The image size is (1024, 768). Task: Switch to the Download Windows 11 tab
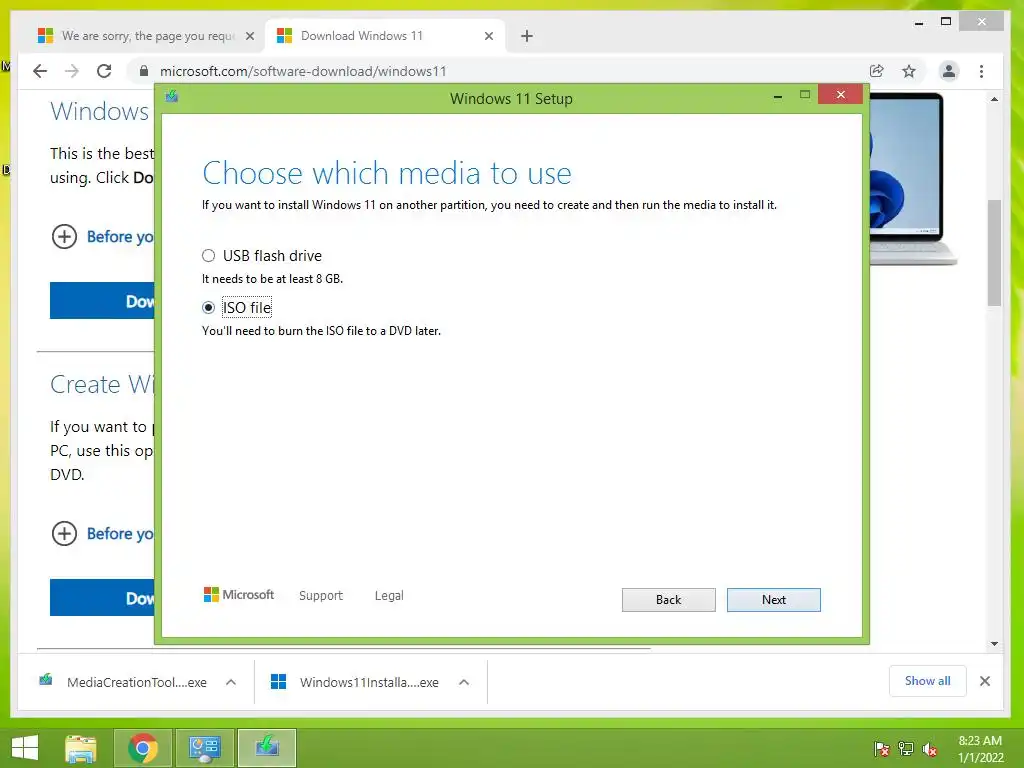(385, 36)
